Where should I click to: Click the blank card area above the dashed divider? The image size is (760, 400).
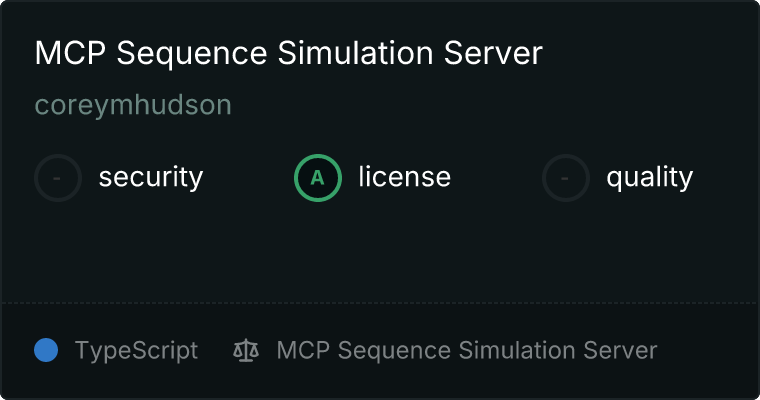pyautogui.click(x=380, y=252)
